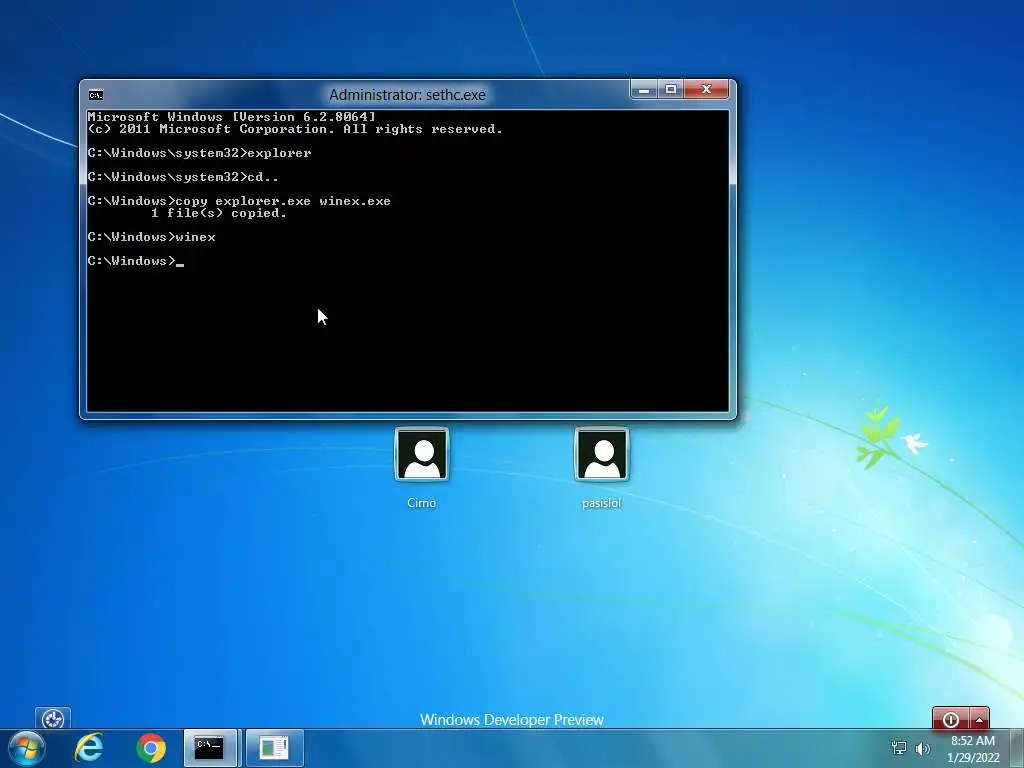Screen dimensions: 1024x768
Task: Switch to Command Prompt taskbar button
Action: tap(209, 748)
